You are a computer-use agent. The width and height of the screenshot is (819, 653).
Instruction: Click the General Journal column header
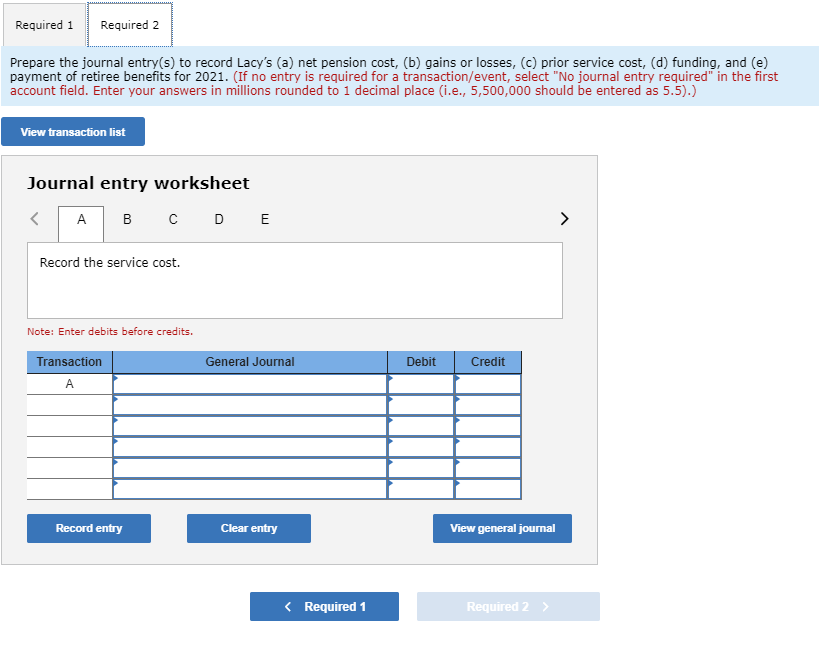[250, 362]
